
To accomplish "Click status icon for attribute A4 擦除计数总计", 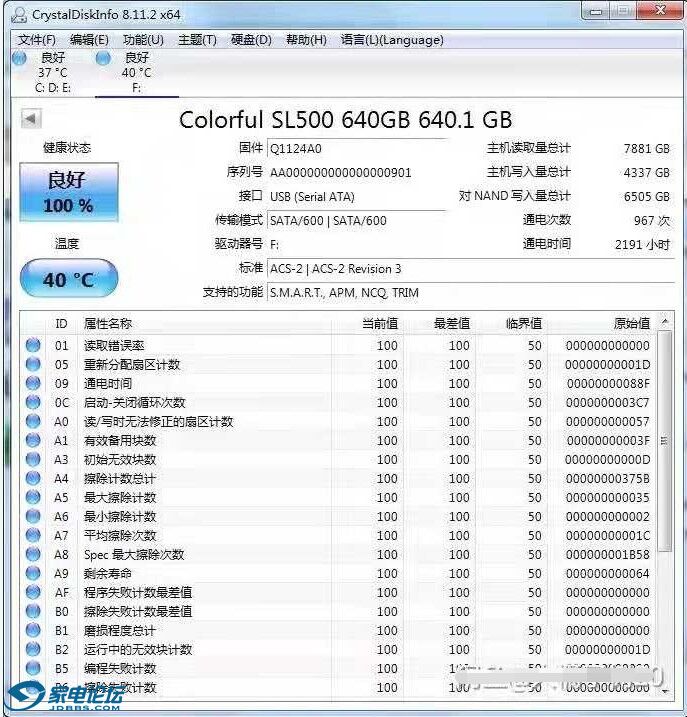I will 33,478.
